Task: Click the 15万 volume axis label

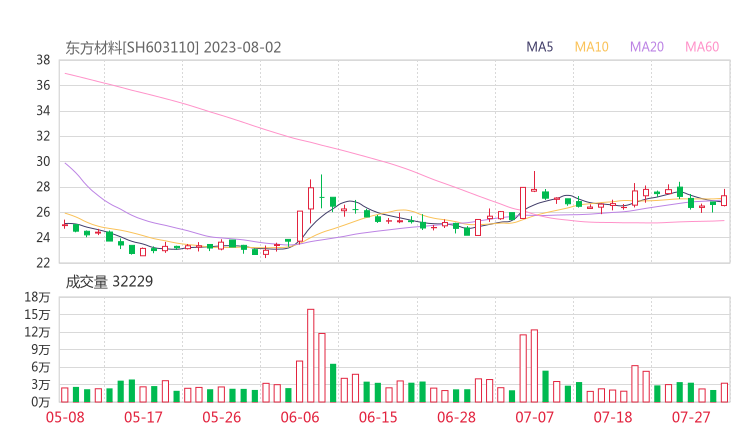Action: pos(37,315)
